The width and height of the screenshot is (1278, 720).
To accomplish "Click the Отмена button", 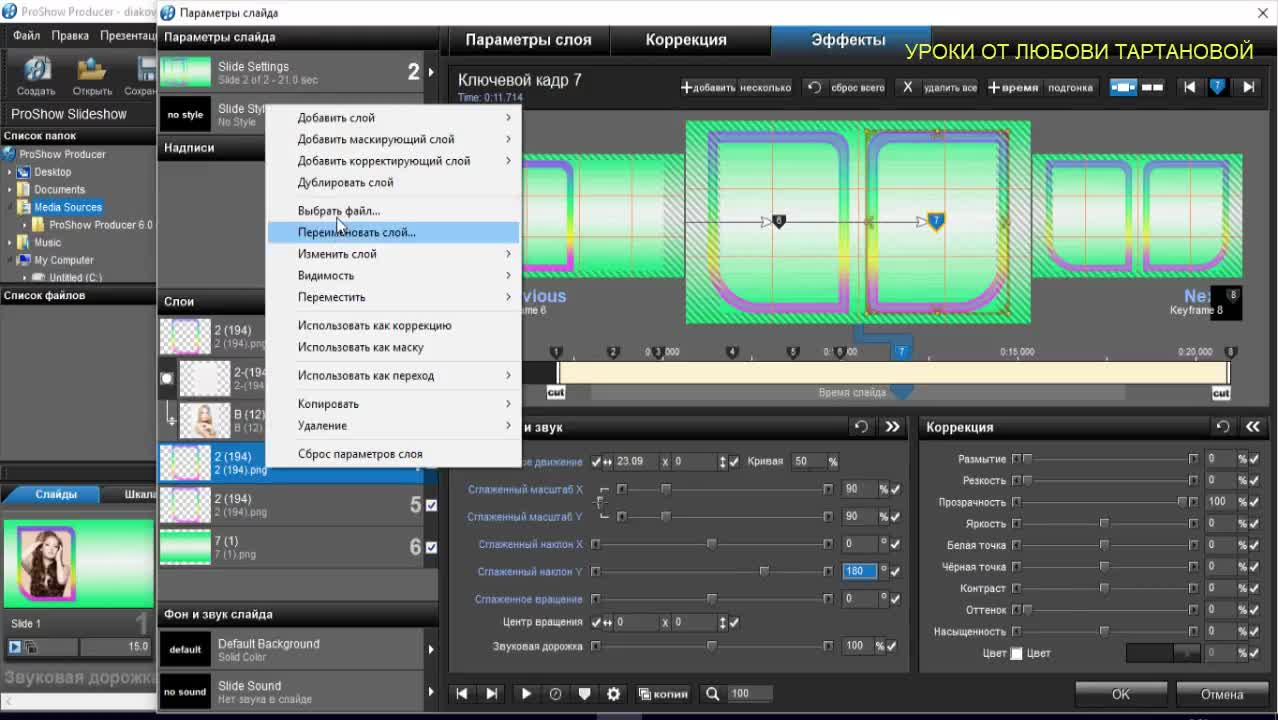I will 1222,694.
